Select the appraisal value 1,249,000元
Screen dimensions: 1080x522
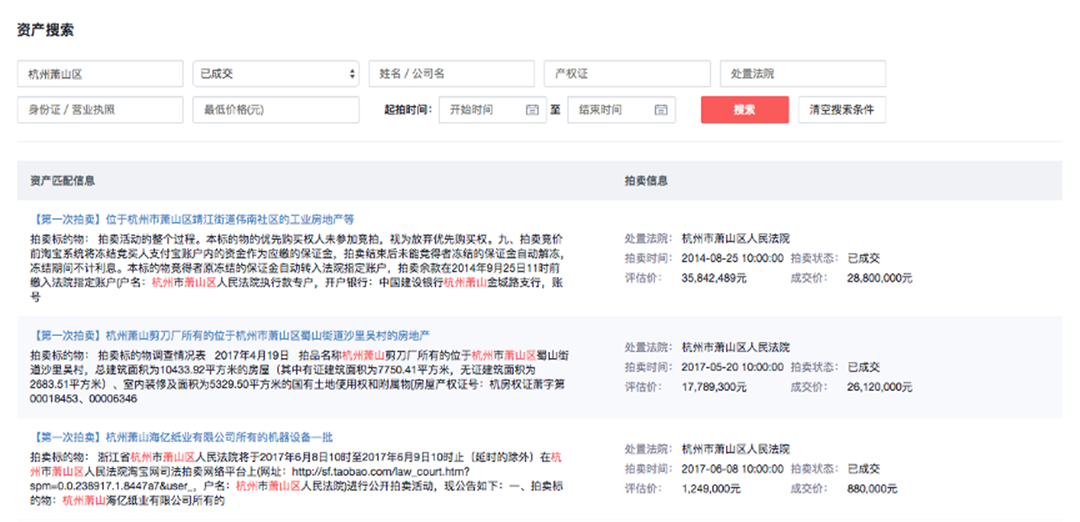(711, 489)
